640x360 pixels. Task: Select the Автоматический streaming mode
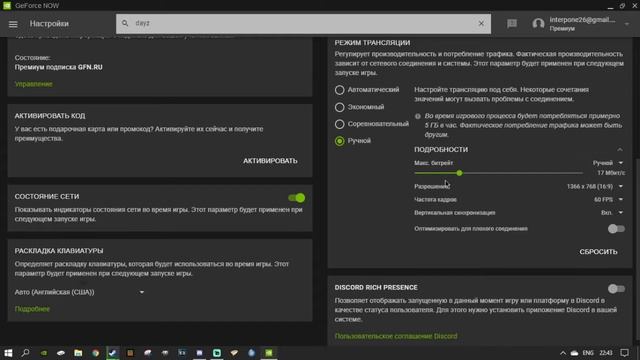[340, 90]
